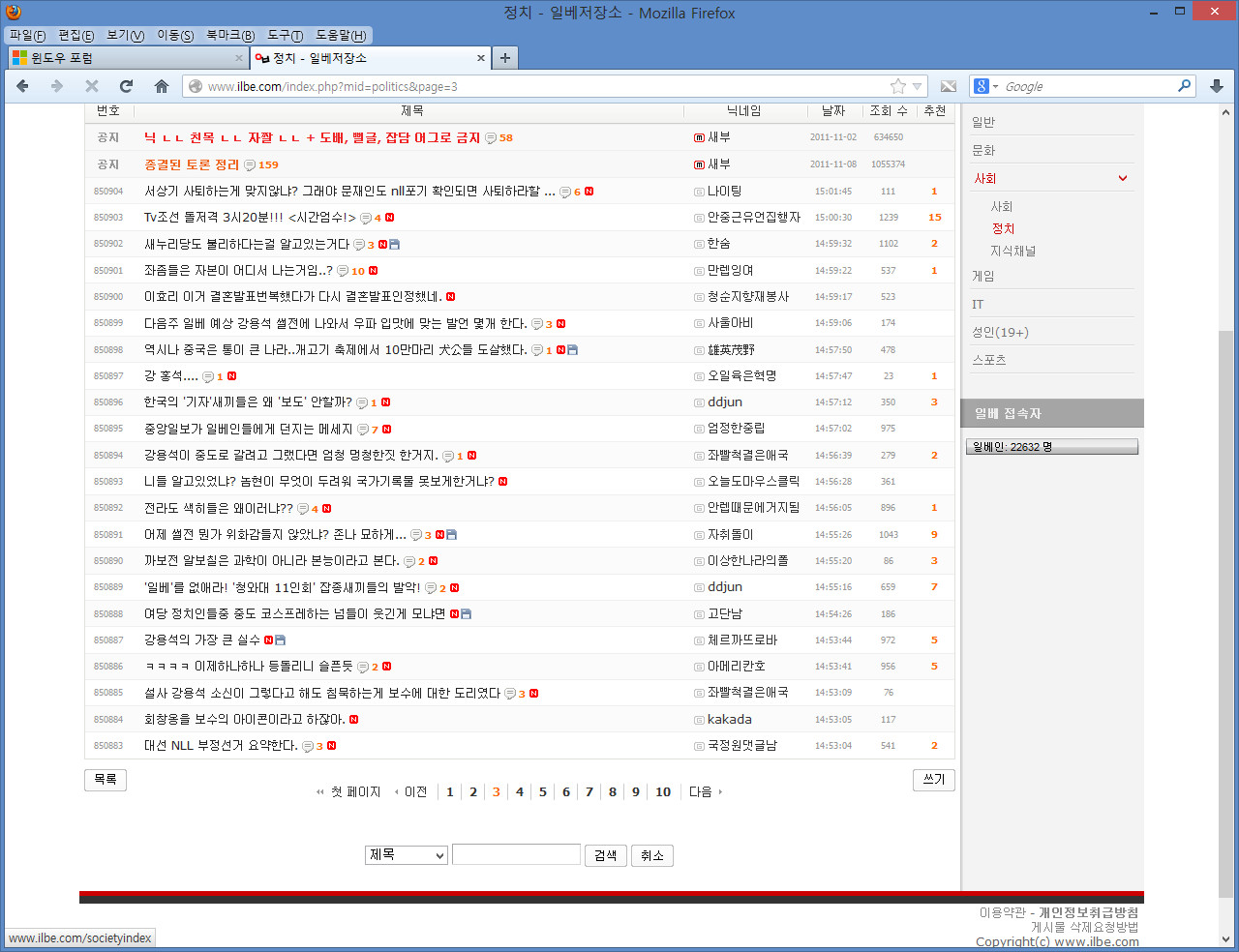The width and height of the screenshot is (1239, 952).
Task: Go to the 이전 previous link
Action: pos(411,791)
